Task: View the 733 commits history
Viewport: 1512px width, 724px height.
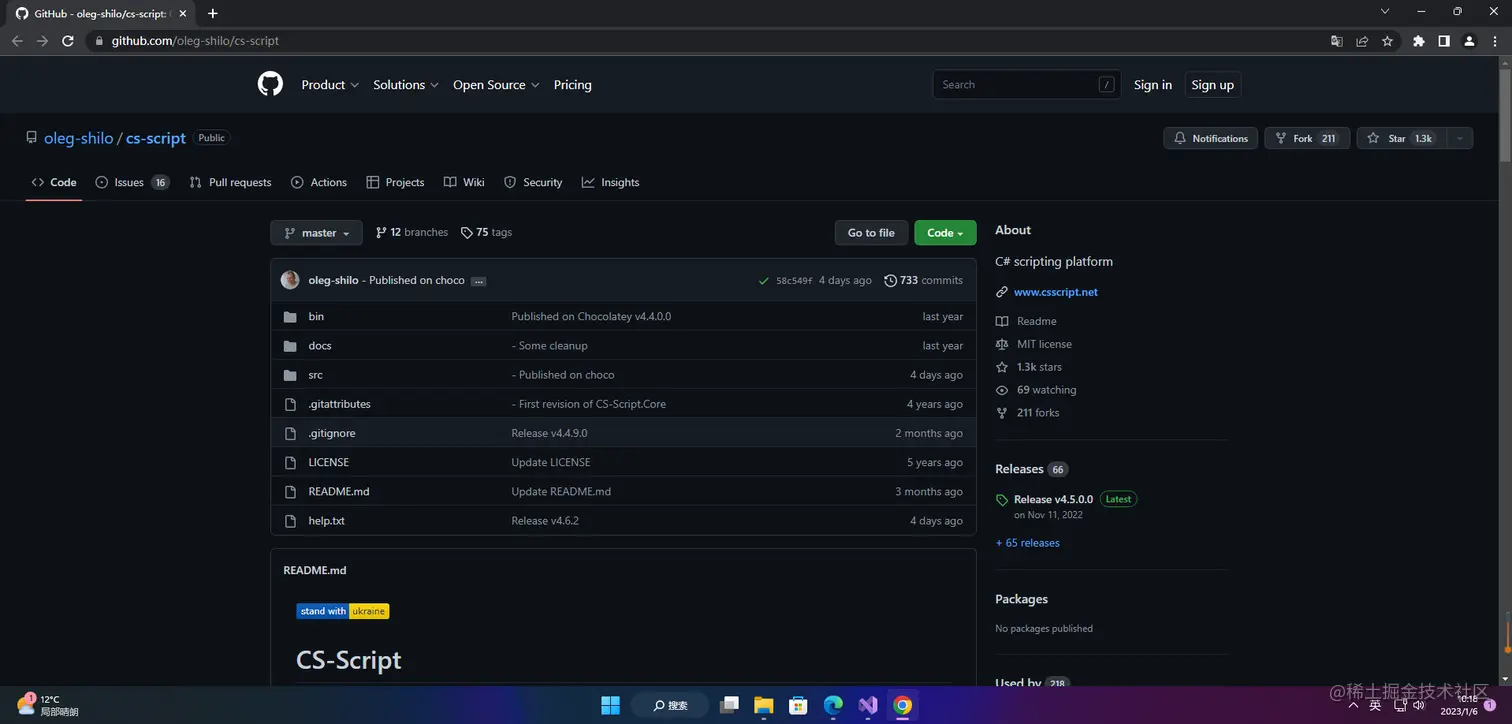Action: [924, 281]
